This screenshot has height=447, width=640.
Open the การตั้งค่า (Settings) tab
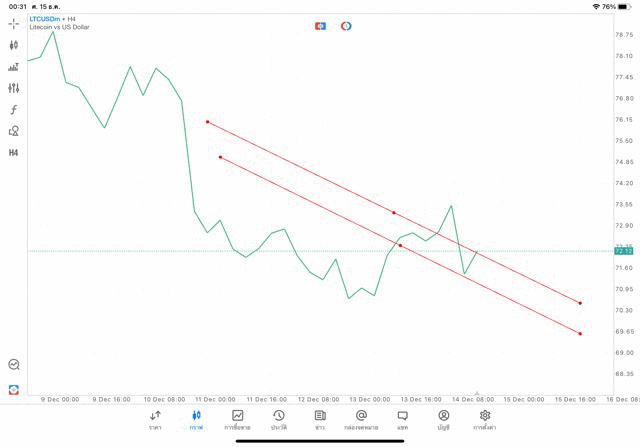tap(485, 420)
